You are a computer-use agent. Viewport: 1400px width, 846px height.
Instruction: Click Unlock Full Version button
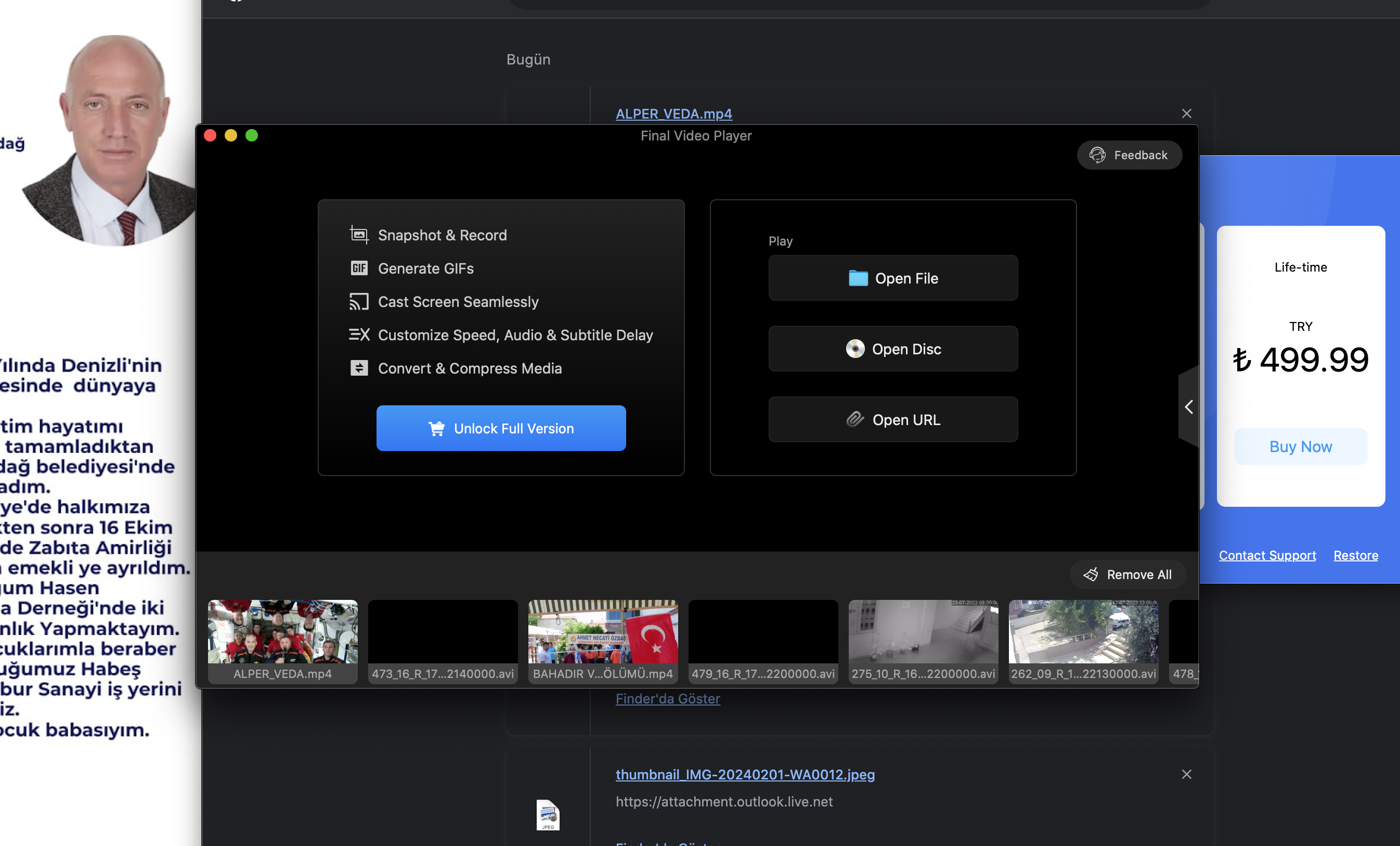(x=501, y=428)
